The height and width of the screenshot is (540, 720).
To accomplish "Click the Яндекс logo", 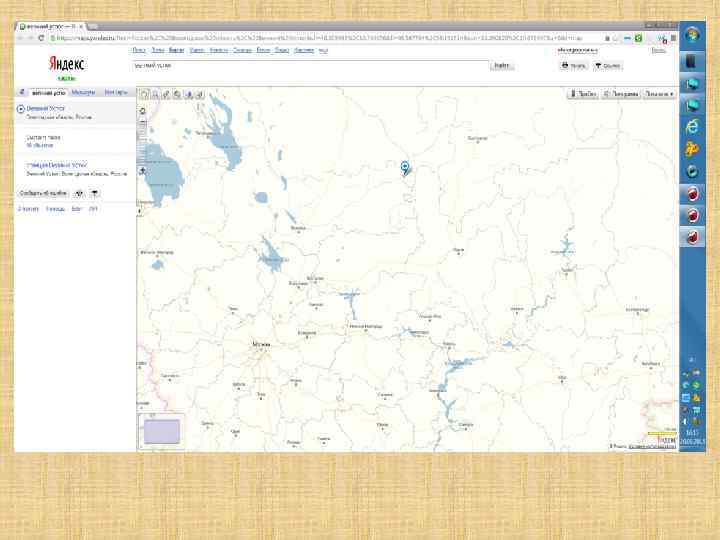I will point(67,64).
